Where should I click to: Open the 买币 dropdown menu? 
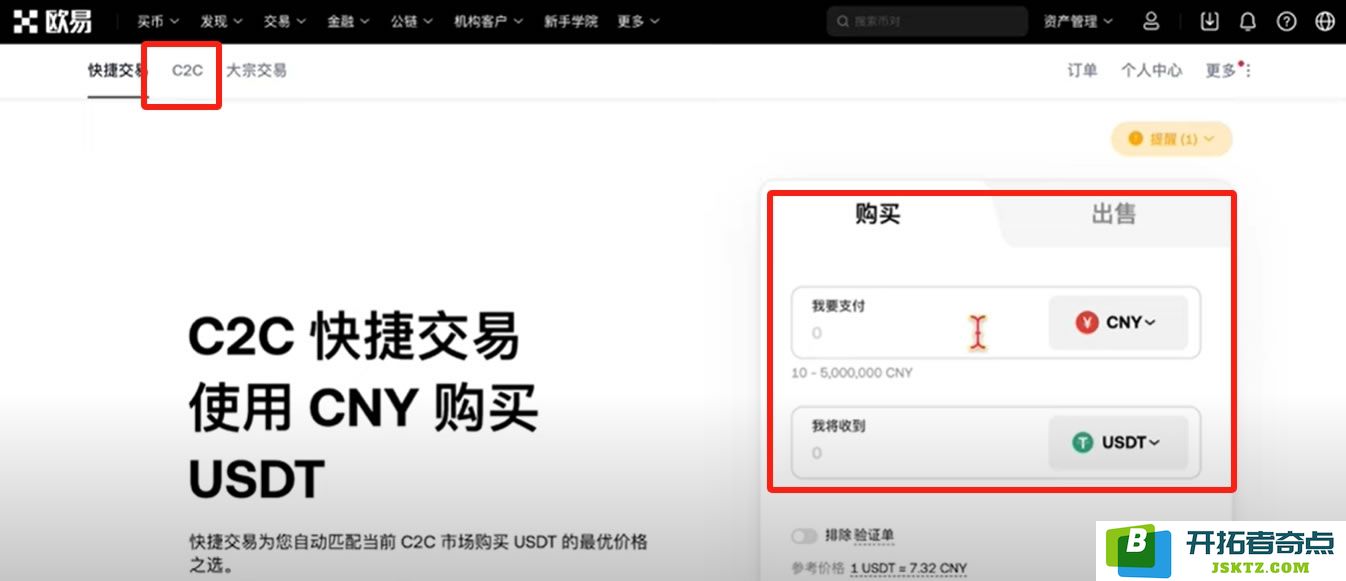click(x=158, y=21)
